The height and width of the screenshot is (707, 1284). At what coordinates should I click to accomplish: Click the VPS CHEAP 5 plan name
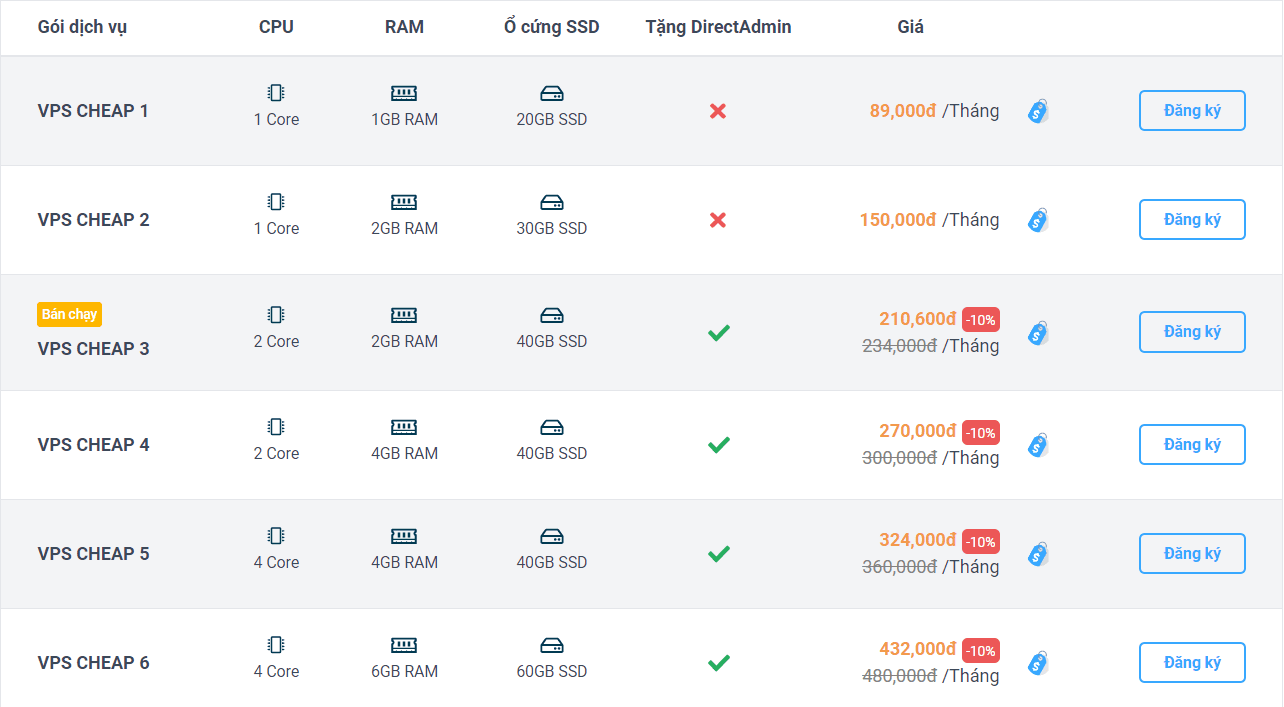click(94, 553)
